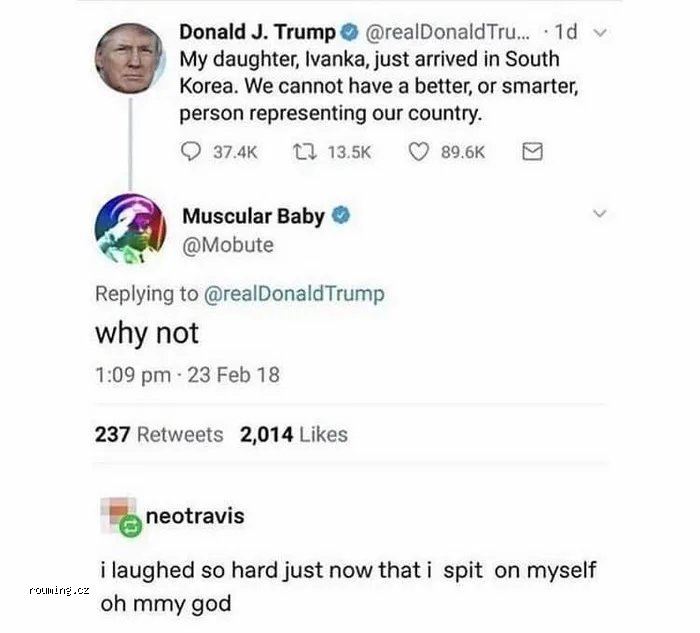The width and height of the screenshot is (700, 633).
Task: Click the "why not" reply text
Action: 147,333
